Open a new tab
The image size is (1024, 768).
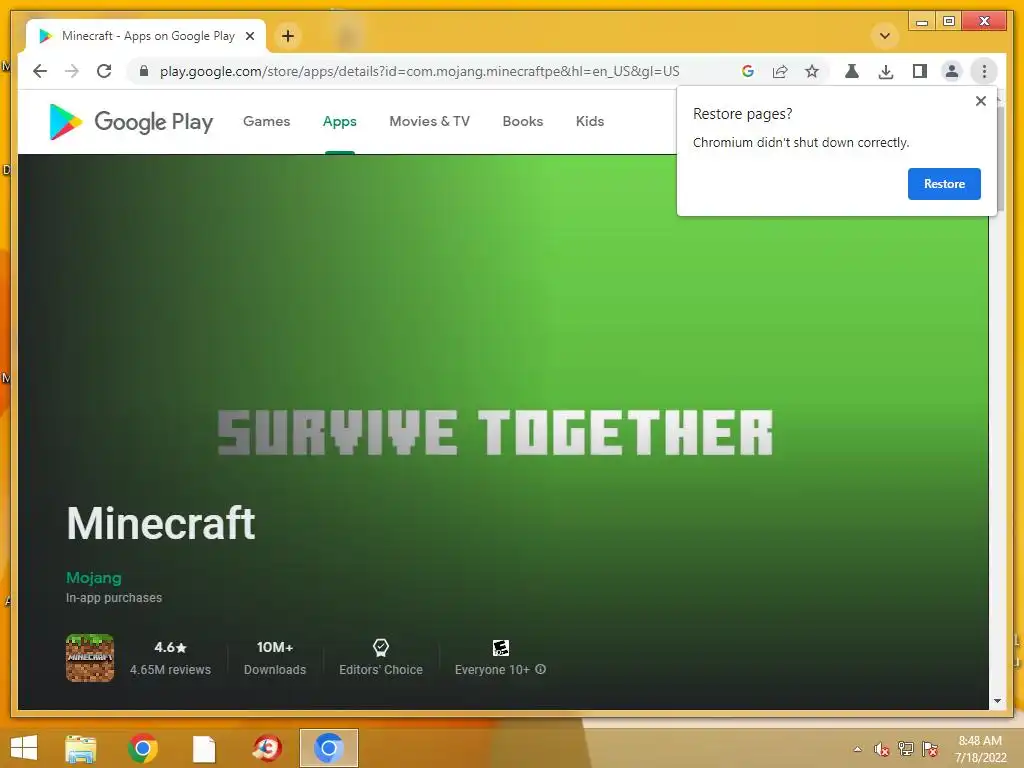(x=288, y=36)
